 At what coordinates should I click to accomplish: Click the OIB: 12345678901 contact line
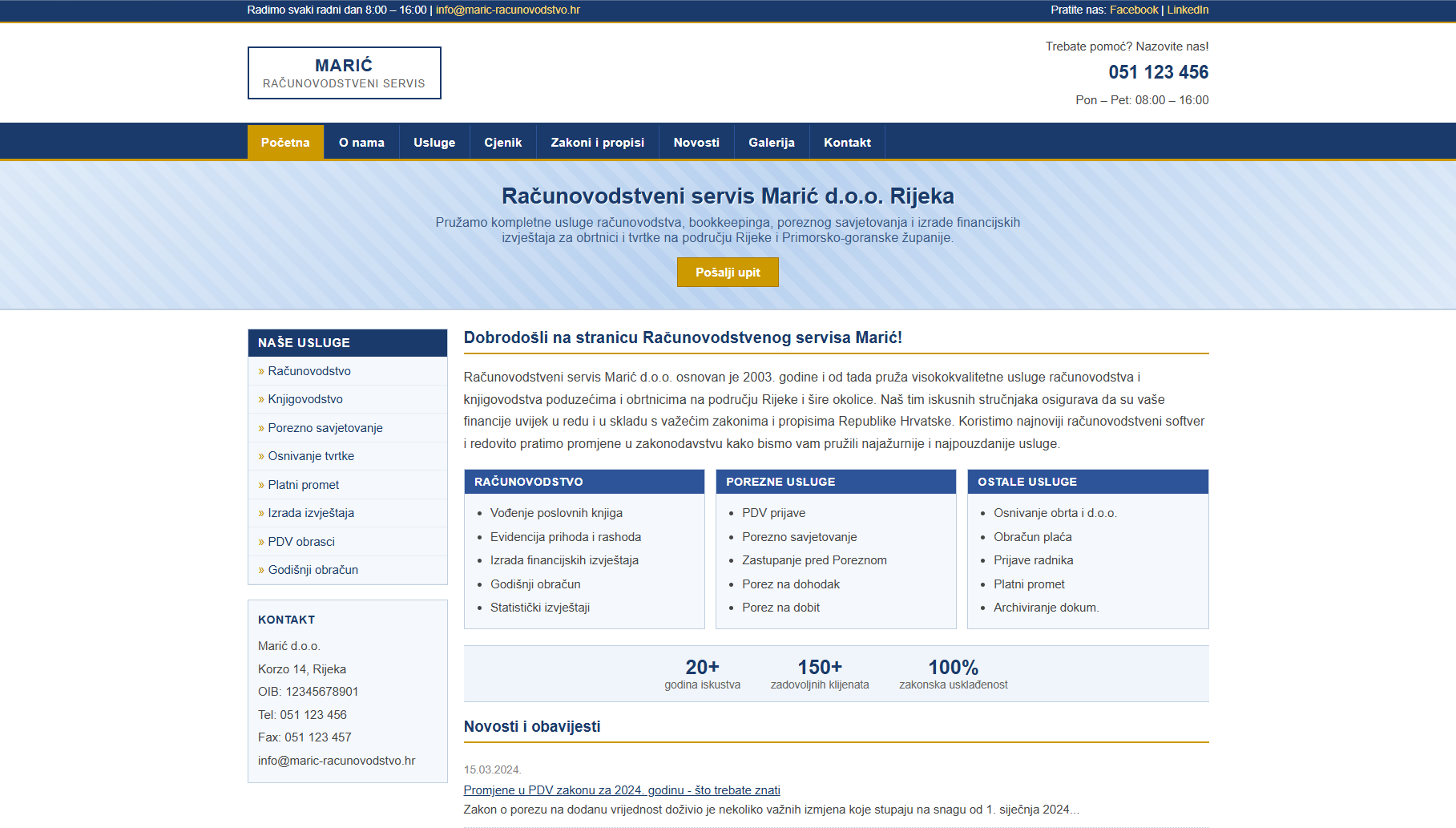tap(308, 692)
